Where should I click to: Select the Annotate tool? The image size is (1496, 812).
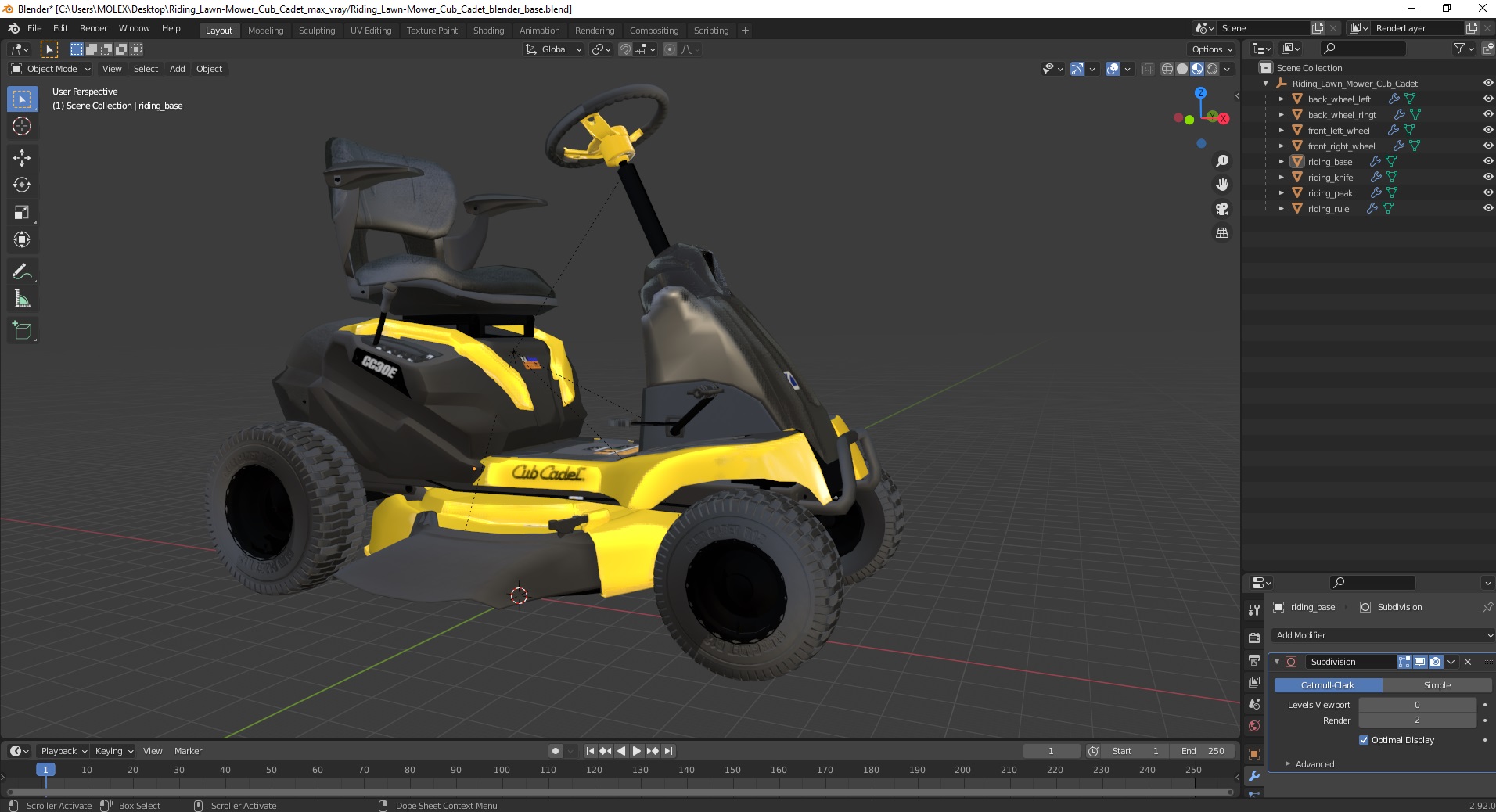coord(22,272)
